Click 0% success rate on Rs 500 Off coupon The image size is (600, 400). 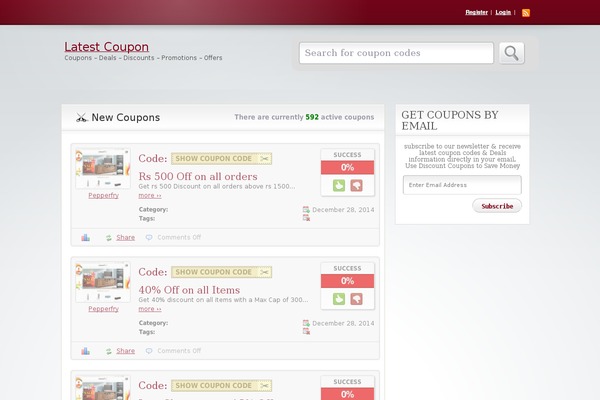[347, 167]
